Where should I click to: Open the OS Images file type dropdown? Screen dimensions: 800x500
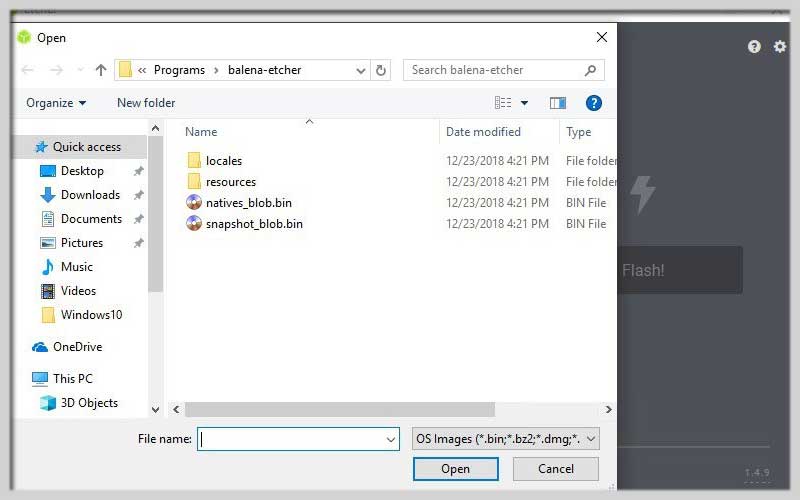(506, 439)
